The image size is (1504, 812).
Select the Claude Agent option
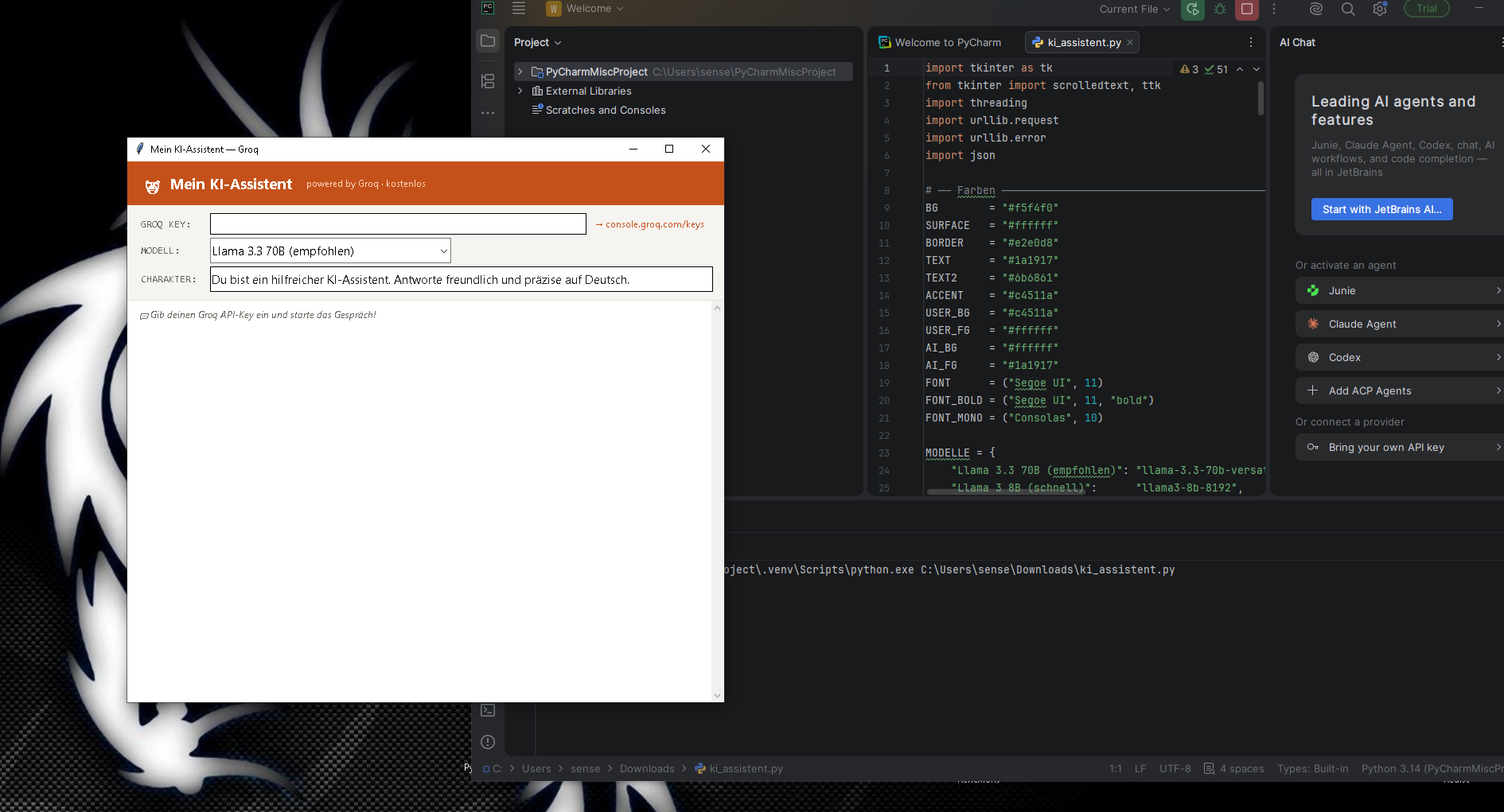tap(1400, 324)
